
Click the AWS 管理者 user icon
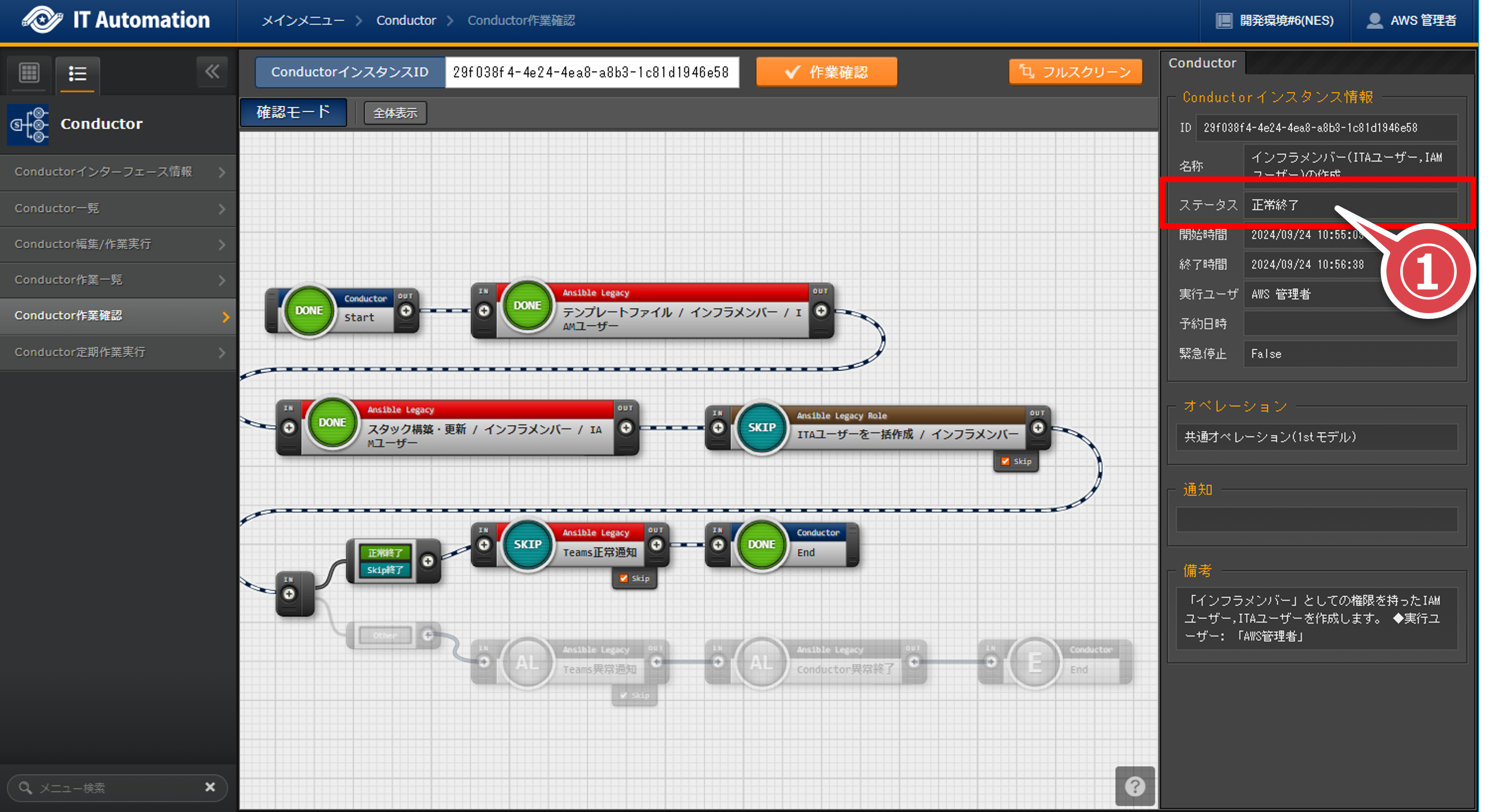[1374, 20]
